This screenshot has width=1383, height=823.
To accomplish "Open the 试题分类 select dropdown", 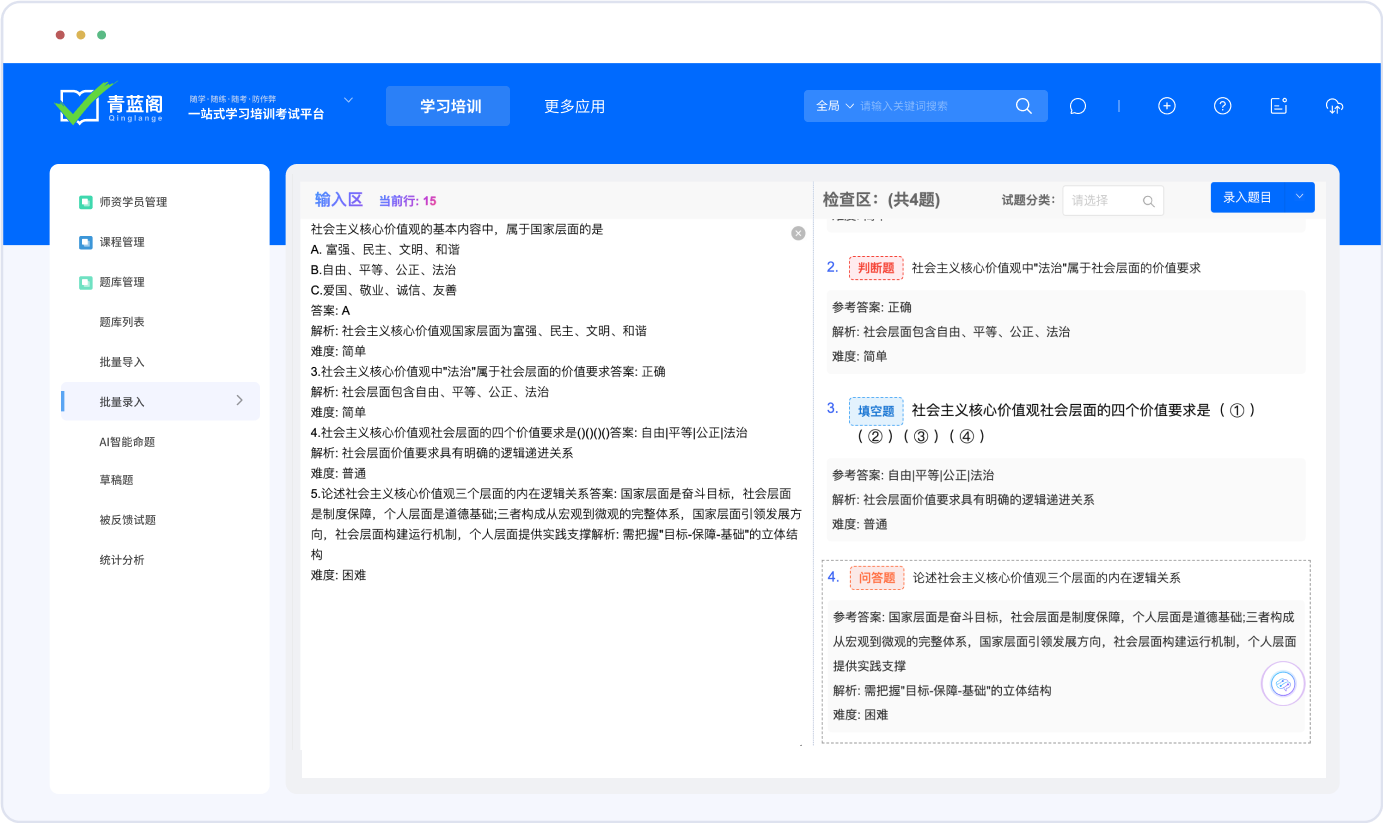I will [x=1112, y=200].
